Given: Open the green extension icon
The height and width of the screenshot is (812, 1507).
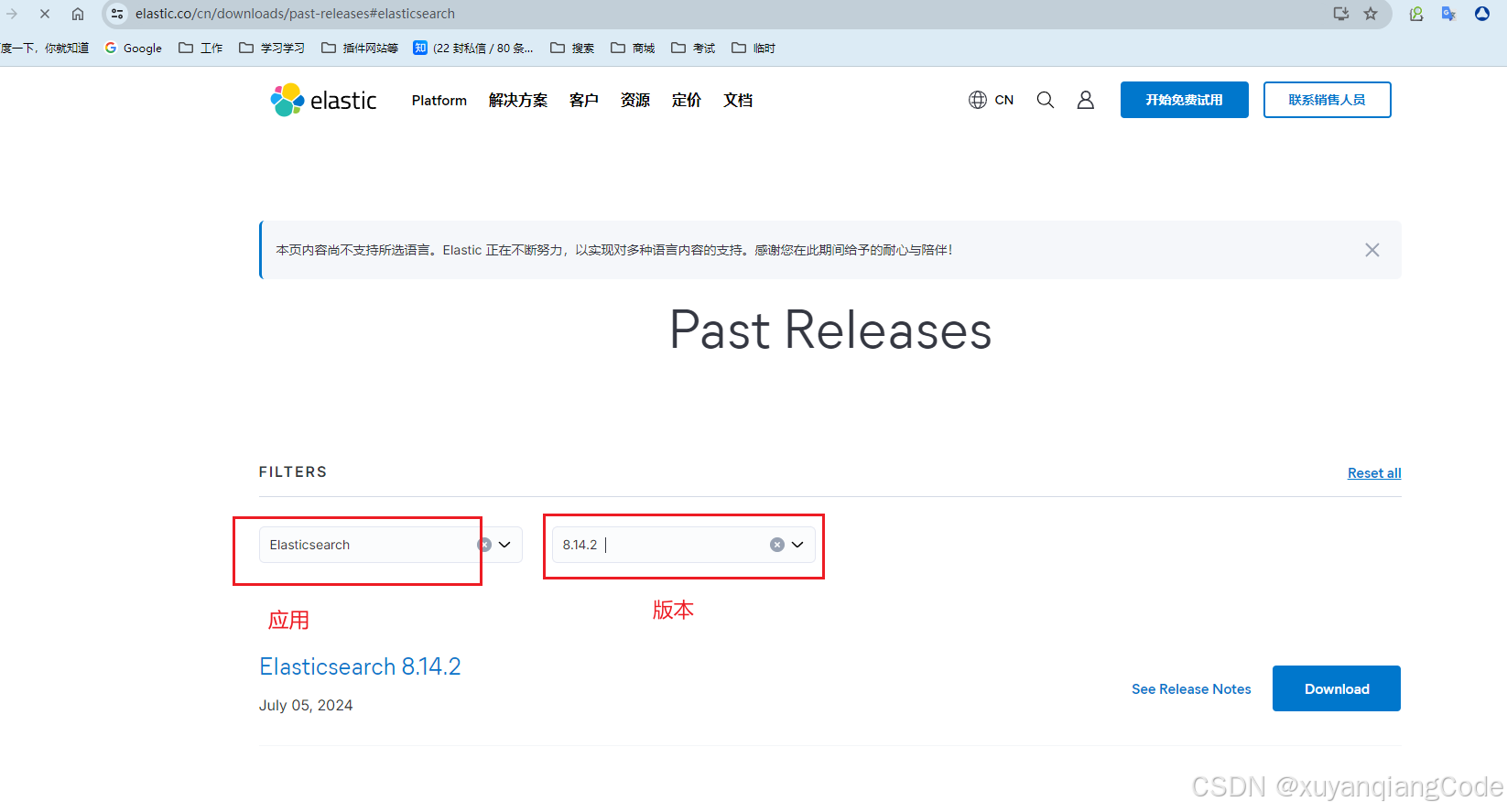Looking at the screenshot, I should (1416, 14).
